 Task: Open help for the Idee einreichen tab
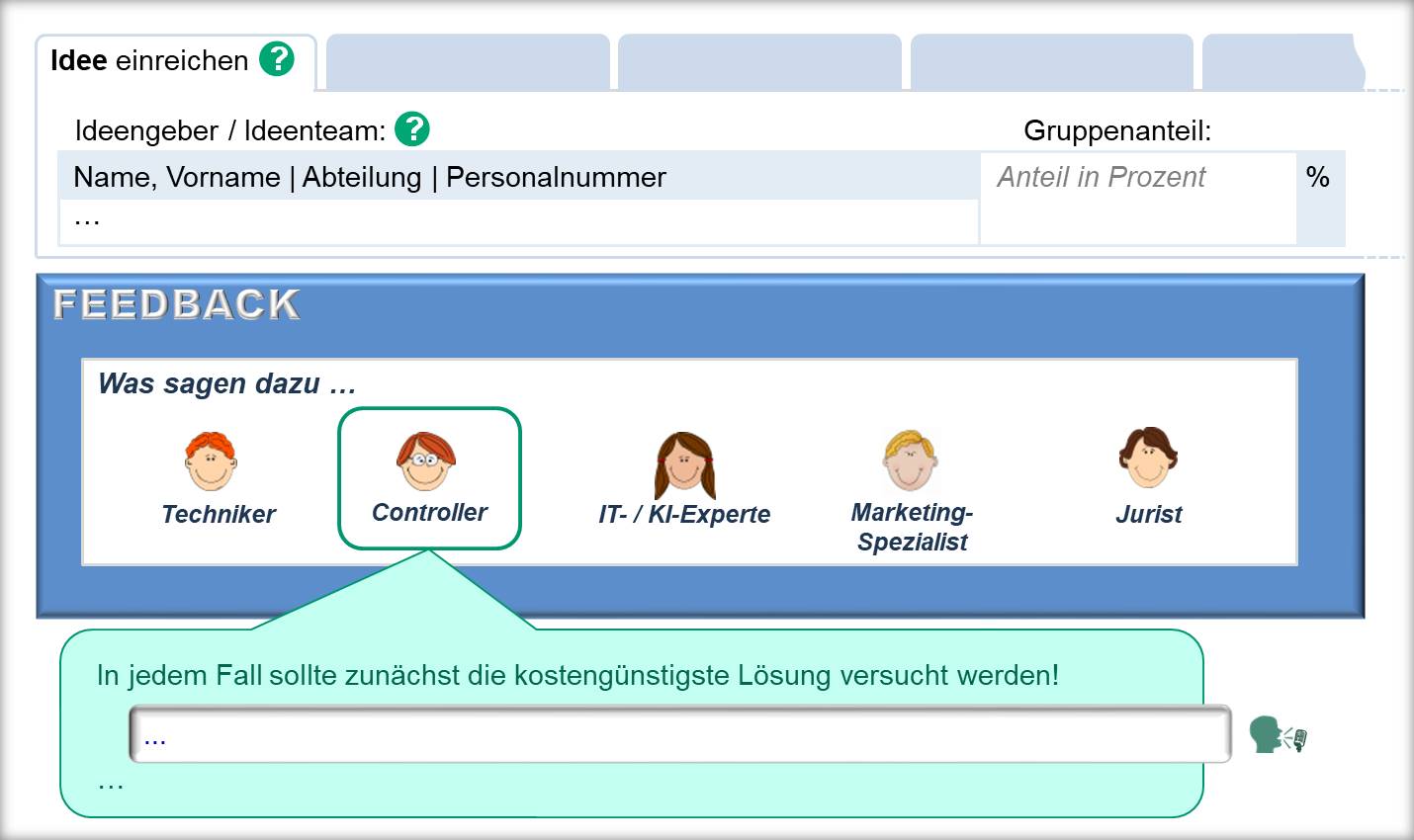click(x=278, y=59)
